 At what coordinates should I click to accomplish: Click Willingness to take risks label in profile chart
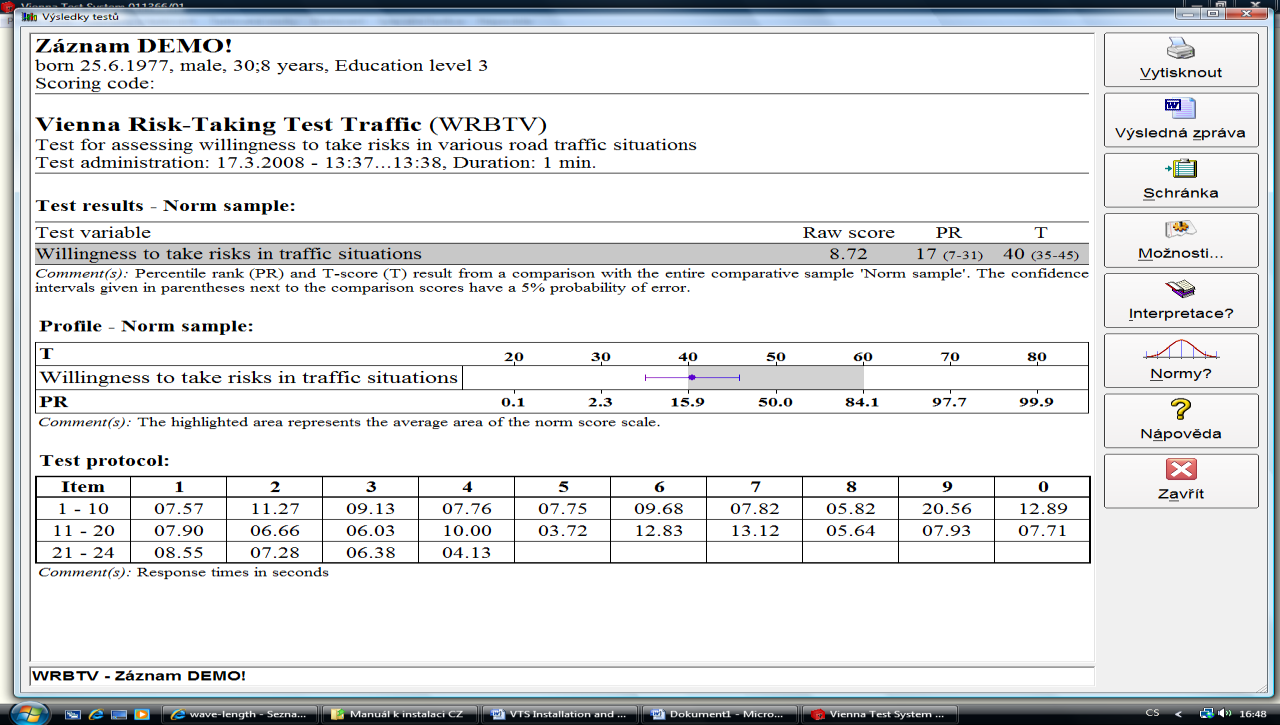[248, 377]
